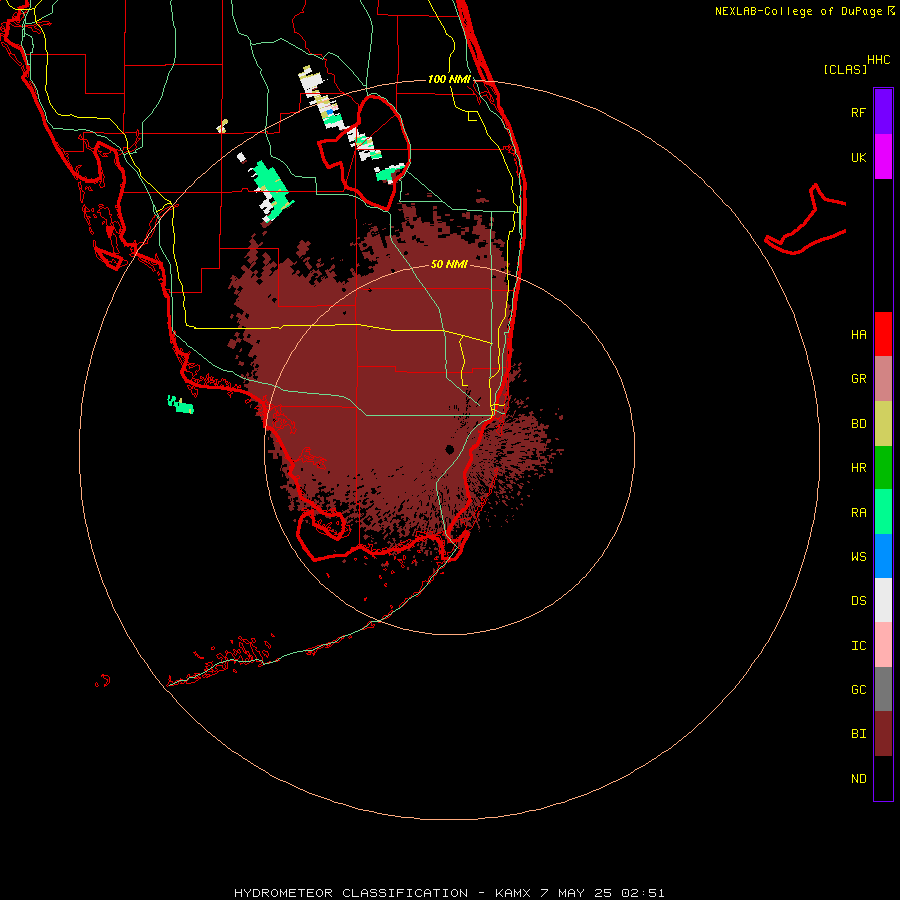Image resolution: width=900 pixels, height=900 pixels.
Task: Click the GR legend label
Action: coord(858,379)
